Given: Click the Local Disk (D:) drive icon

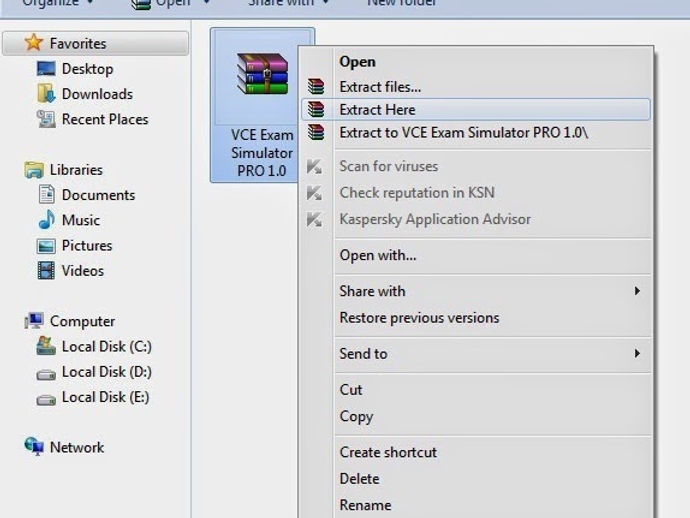Looking at the screenshot, I should click(46, 375).
